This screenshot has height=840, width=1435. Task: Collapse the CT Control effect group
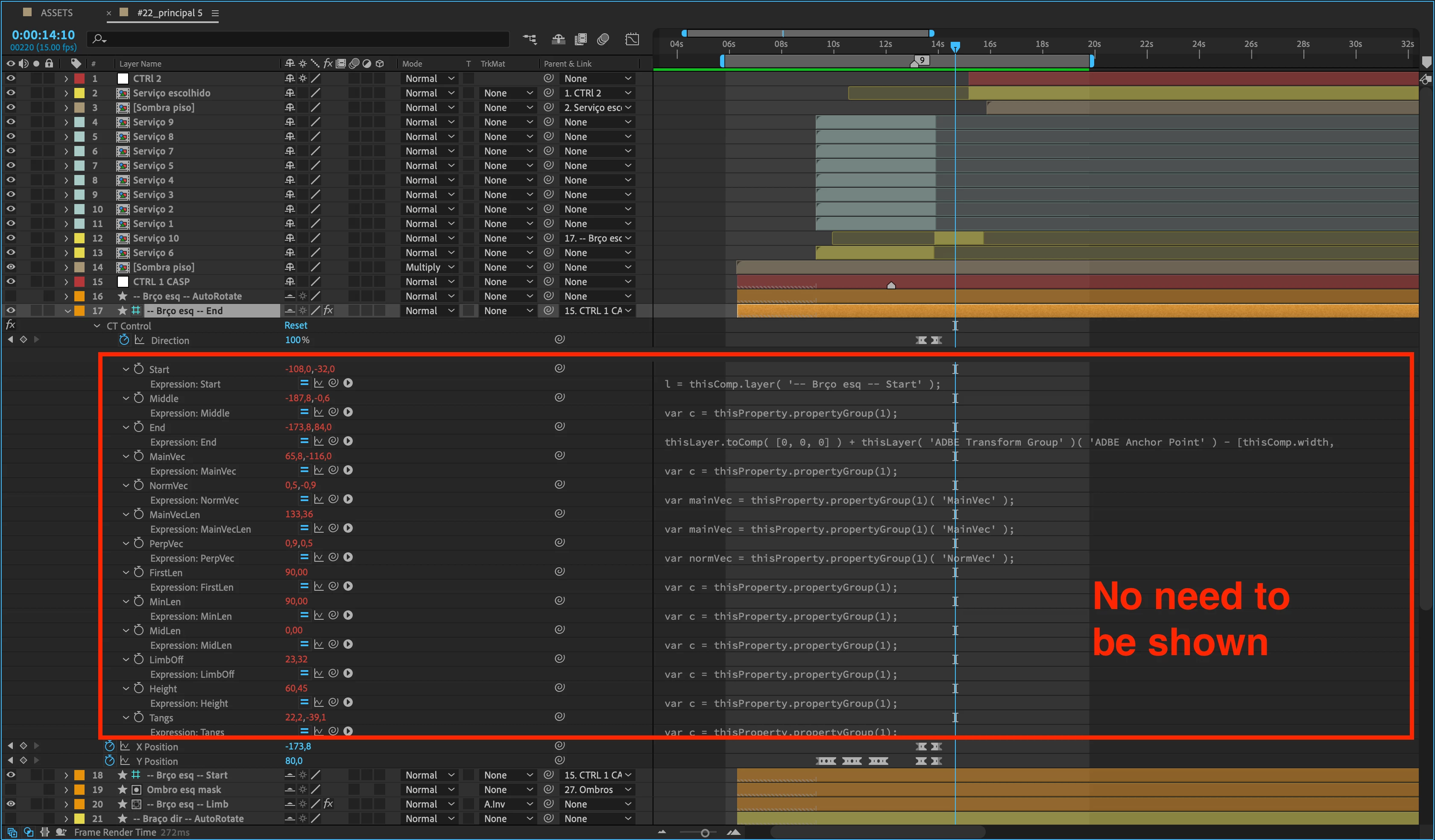coord(97,326)
